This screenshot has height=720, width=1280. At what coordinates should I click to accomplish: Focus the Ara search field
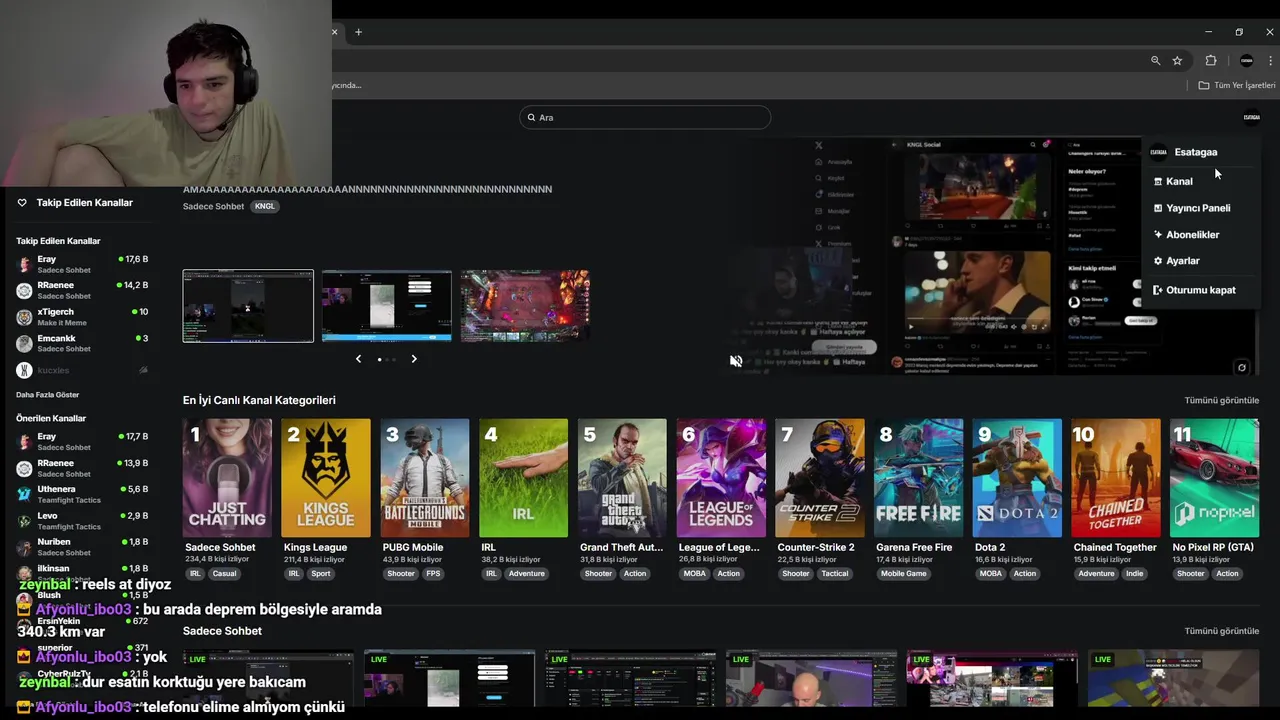645,117
